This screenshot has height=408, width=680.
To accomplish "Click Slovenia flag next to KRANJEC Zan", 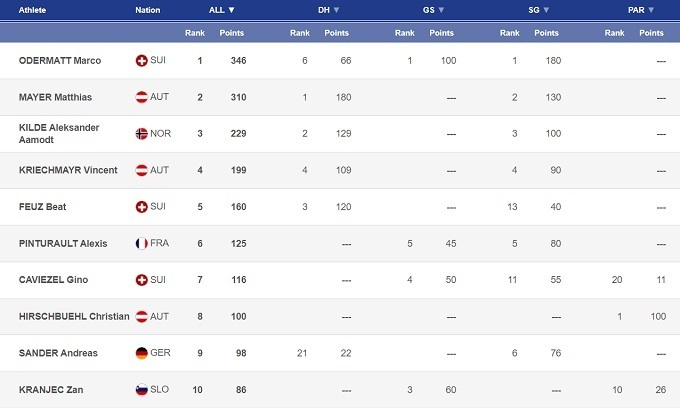I will 142,389.
